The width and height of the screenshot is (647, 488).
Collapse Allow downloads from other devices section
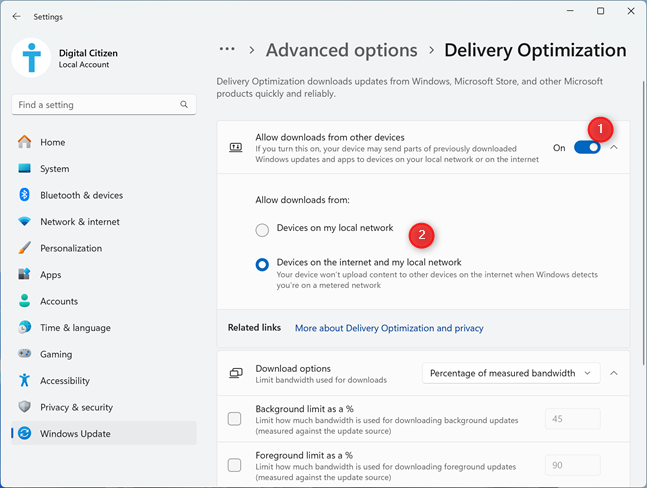pyautogui.click(x=614, y=147)
